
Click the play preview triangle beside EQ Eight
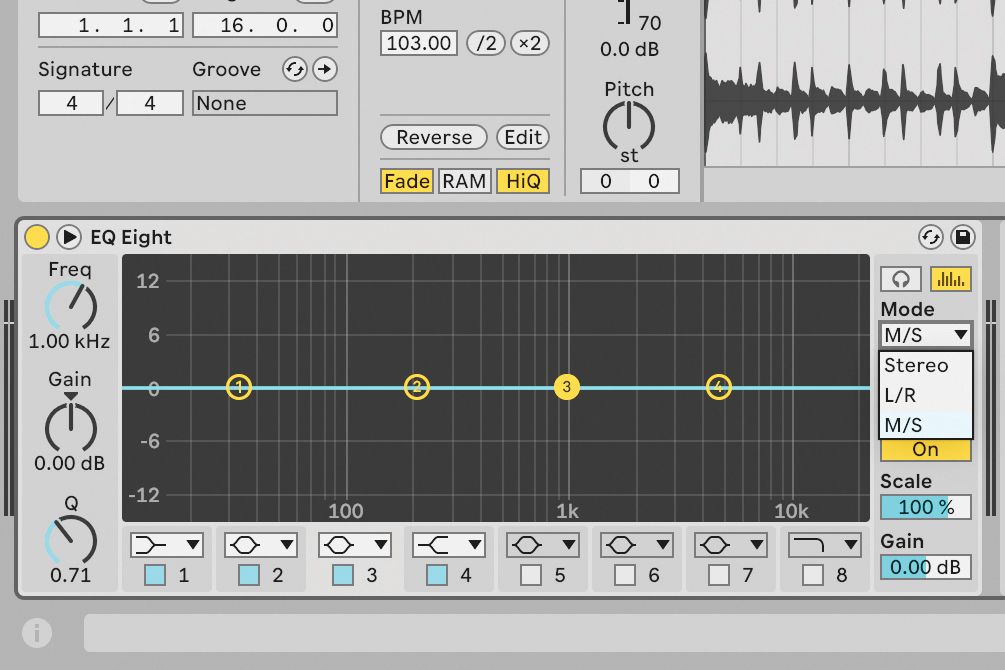coord(69,237)
